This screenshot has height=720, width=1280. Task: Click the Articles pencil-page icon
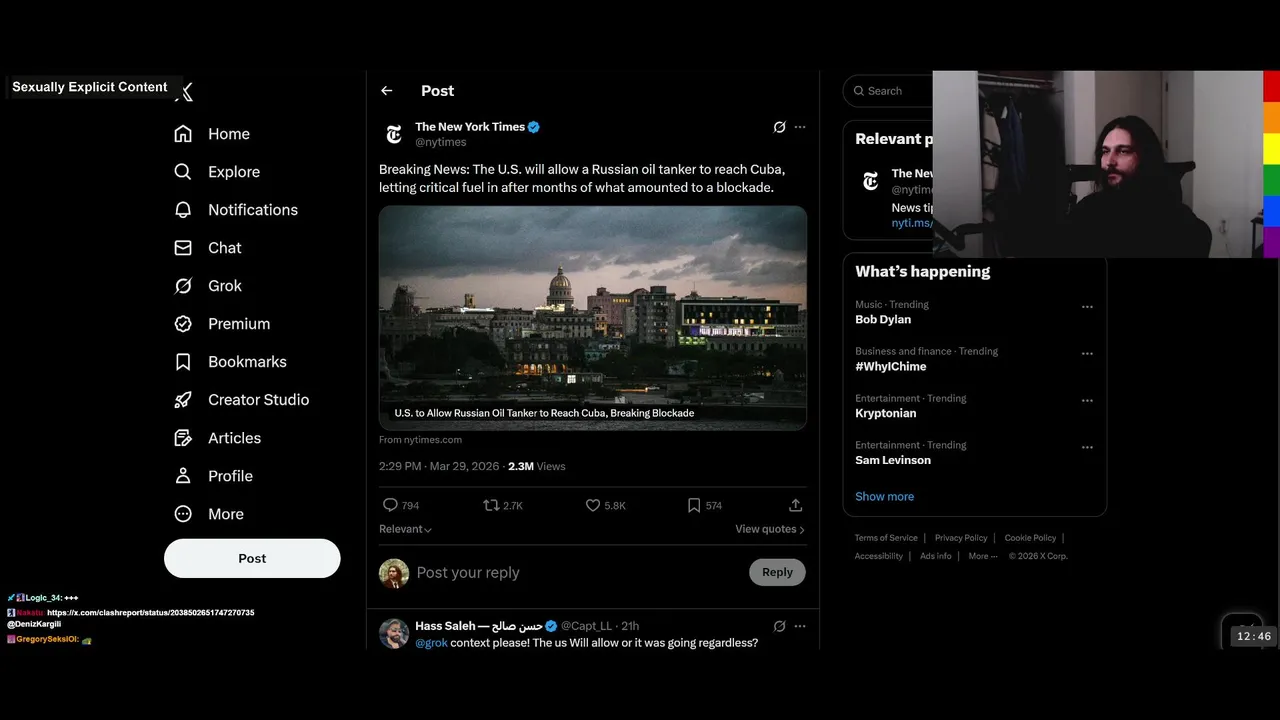183,438
